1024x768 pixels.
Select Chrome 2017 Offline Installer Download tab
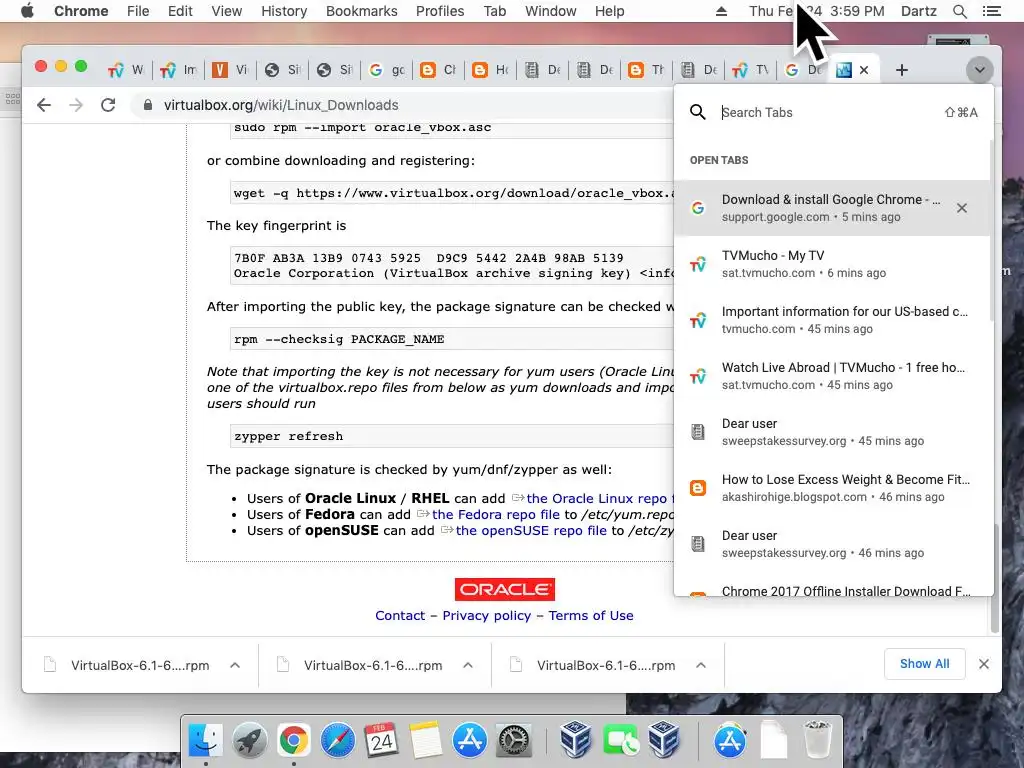coord(831,588)
